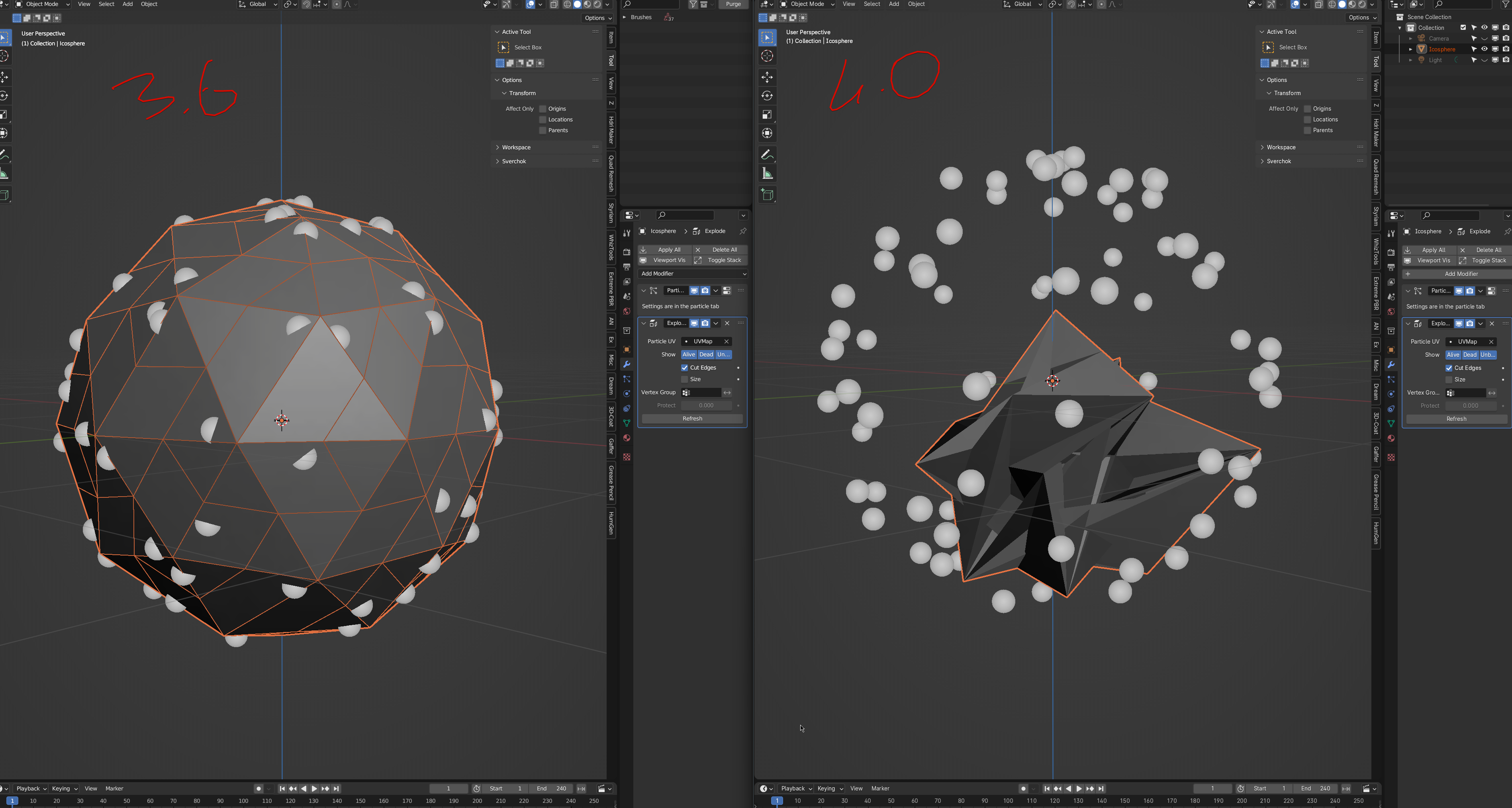Open Global orientation dropdown in 4.0 header
Image resolution: width=1512 pixels, height=808 pixels.
[x=1023, y=4]
